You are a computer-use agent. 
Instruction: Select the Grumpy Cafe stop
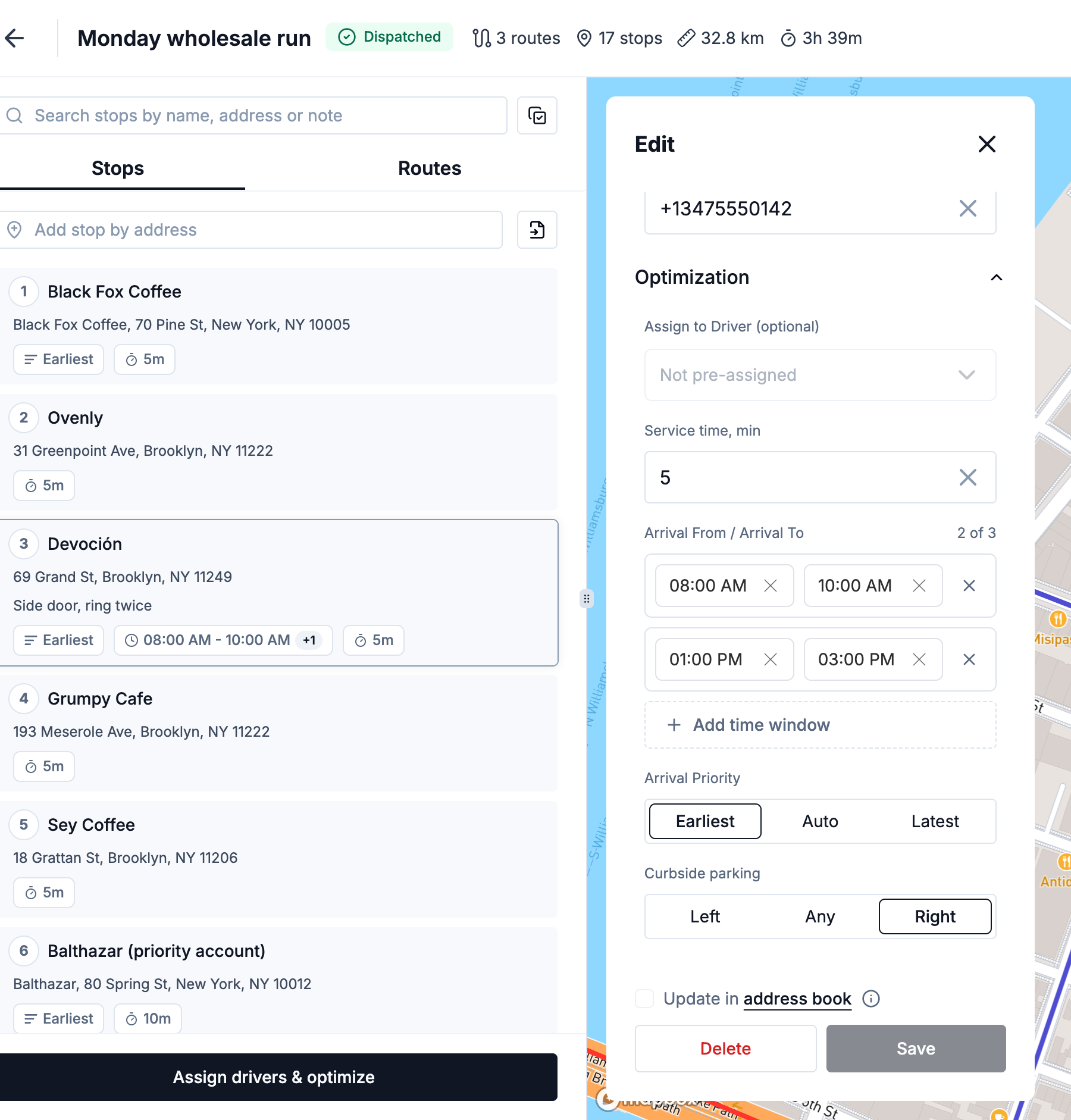pos(278,733)
